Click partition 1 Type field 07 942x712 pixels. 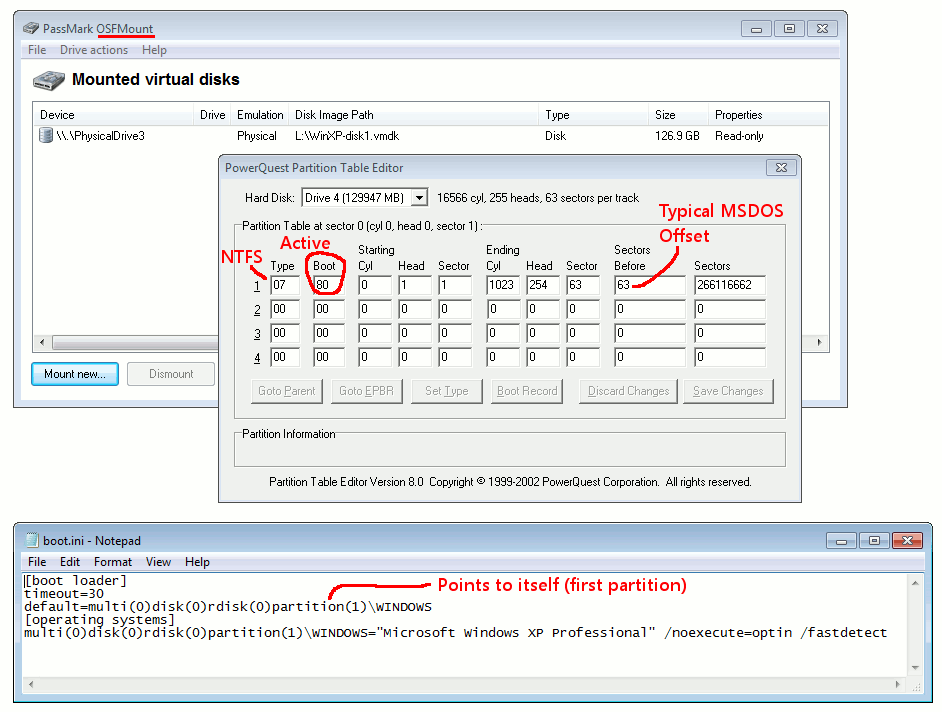[x=285, y=285]
